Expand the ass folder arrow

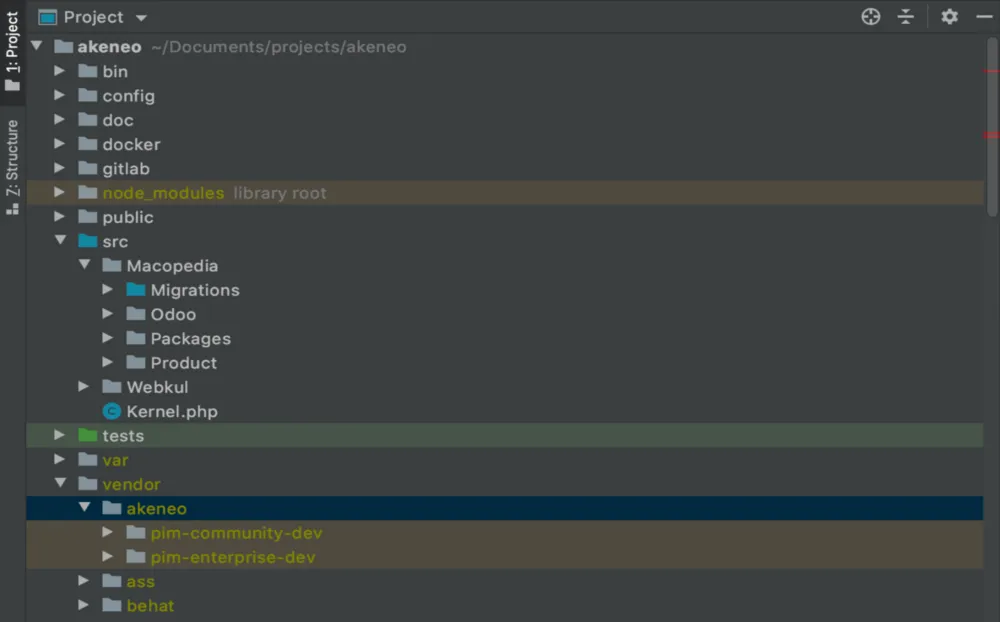[x=84, y=581]
